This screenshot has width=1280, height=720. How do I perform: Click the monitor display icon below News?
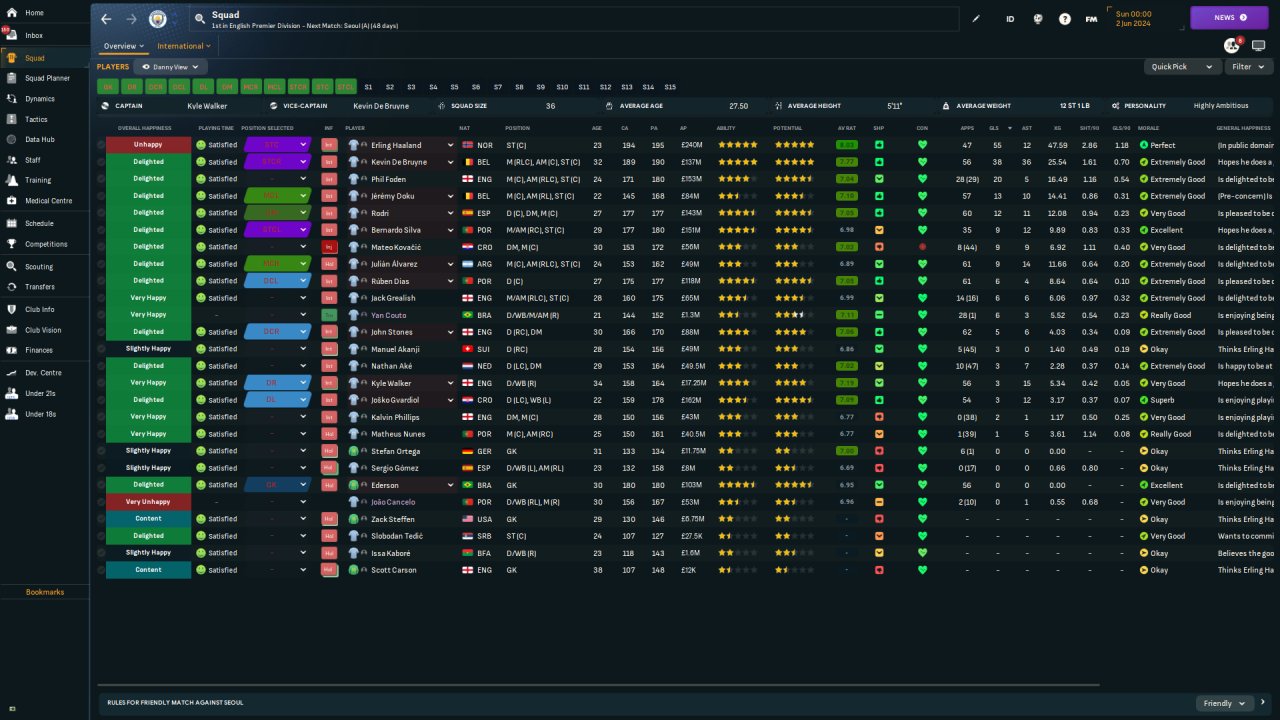click(1258, 46)
